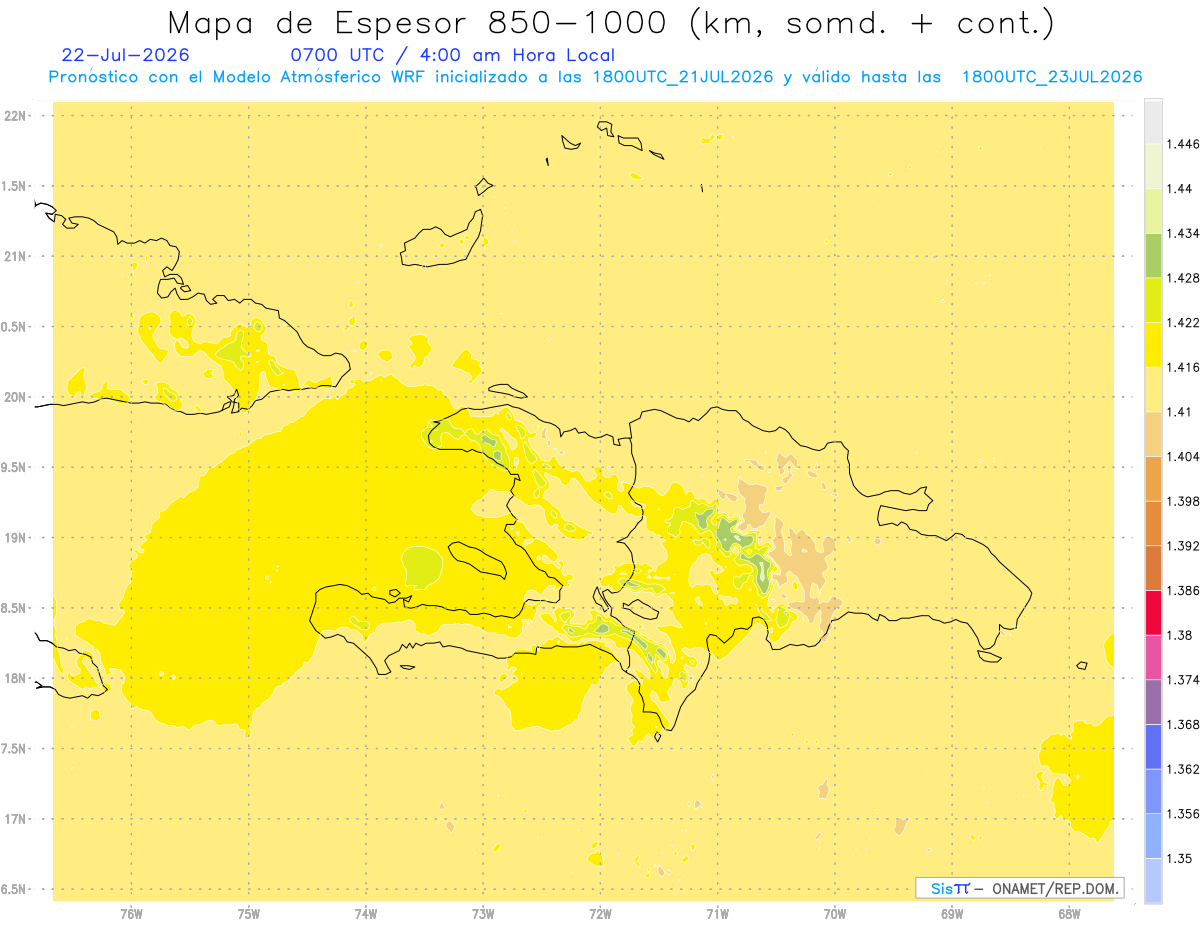This screenshot has height=927, width=1200.
Task: Click the '20N' latitude label
Action: 15,397
